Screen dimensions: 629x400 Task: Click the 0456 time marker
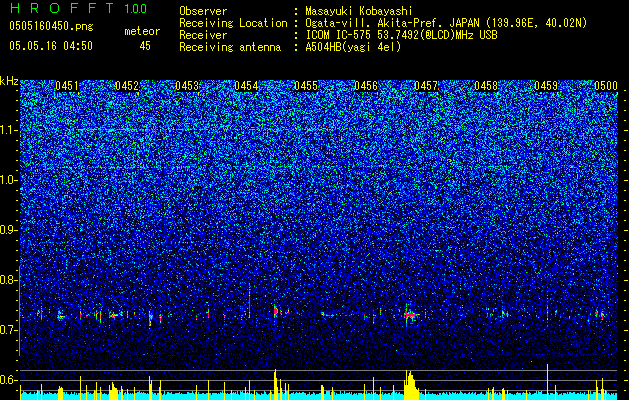coord(366,86)
